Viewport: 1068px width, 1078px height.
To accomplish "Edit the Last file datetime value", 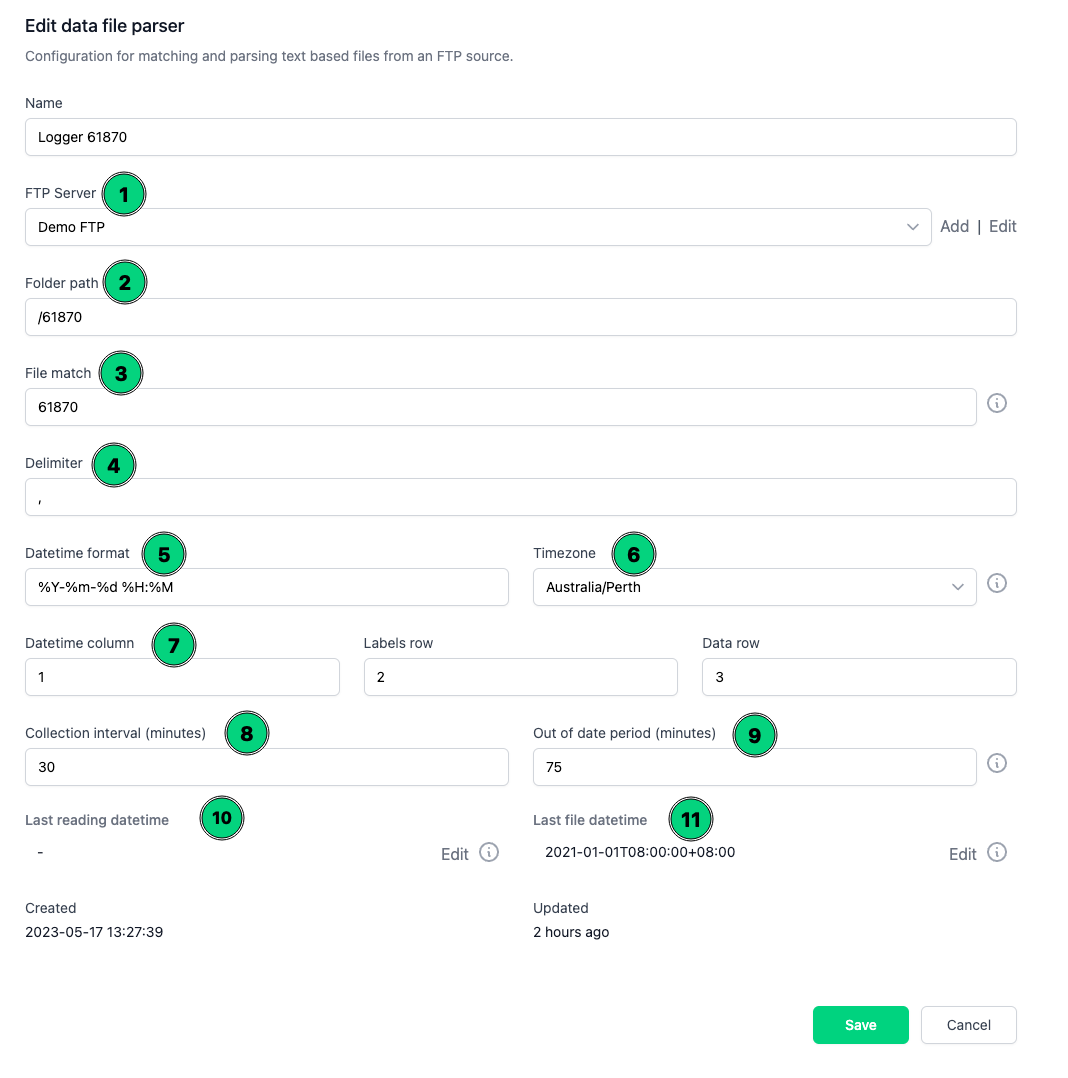I will (961, 854).
